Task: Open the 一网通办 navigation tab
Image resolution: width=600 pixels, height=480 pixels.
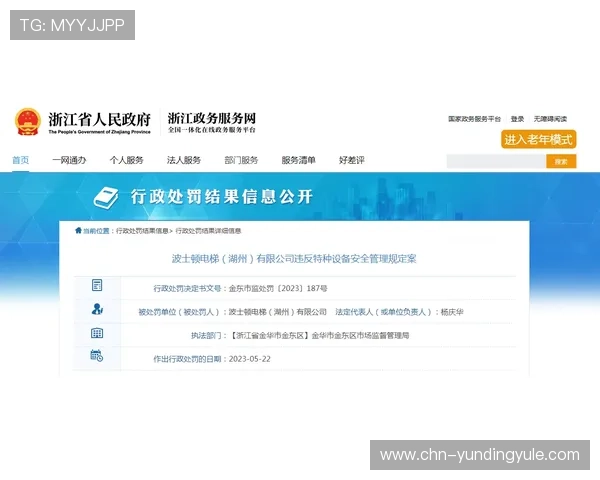Action: (69, 160)
